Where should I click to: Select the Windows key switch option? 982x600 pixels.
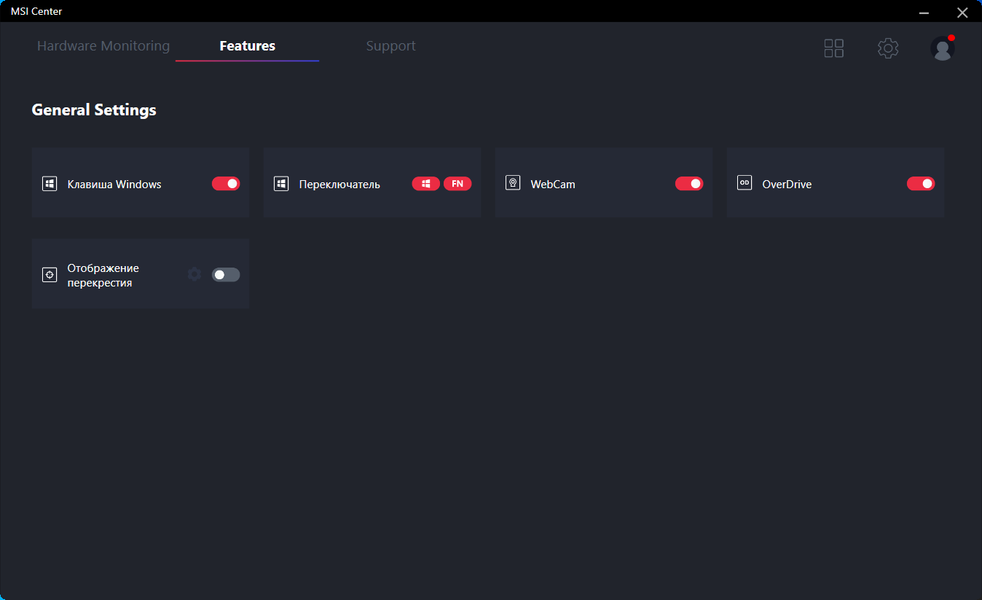(x=426, y=184)
